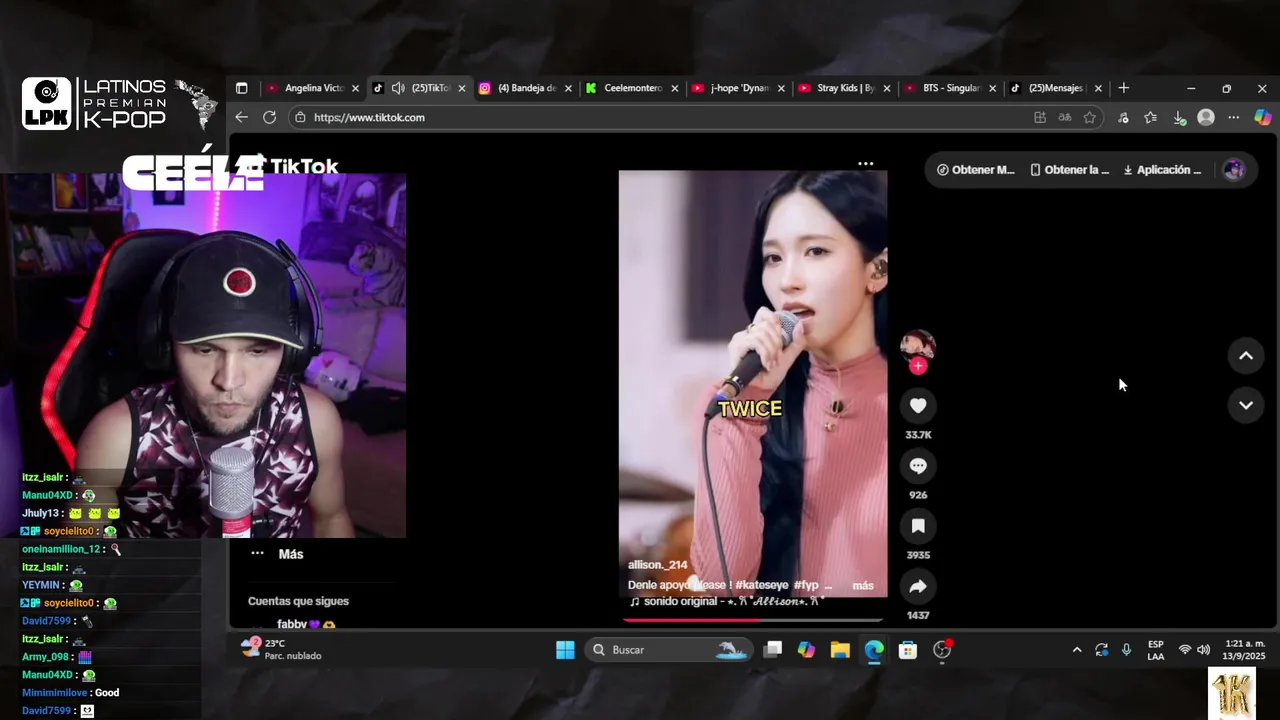Seek using the video progress bar
The width and height of the screenshot is (1280, 720).
coord(752,619)
